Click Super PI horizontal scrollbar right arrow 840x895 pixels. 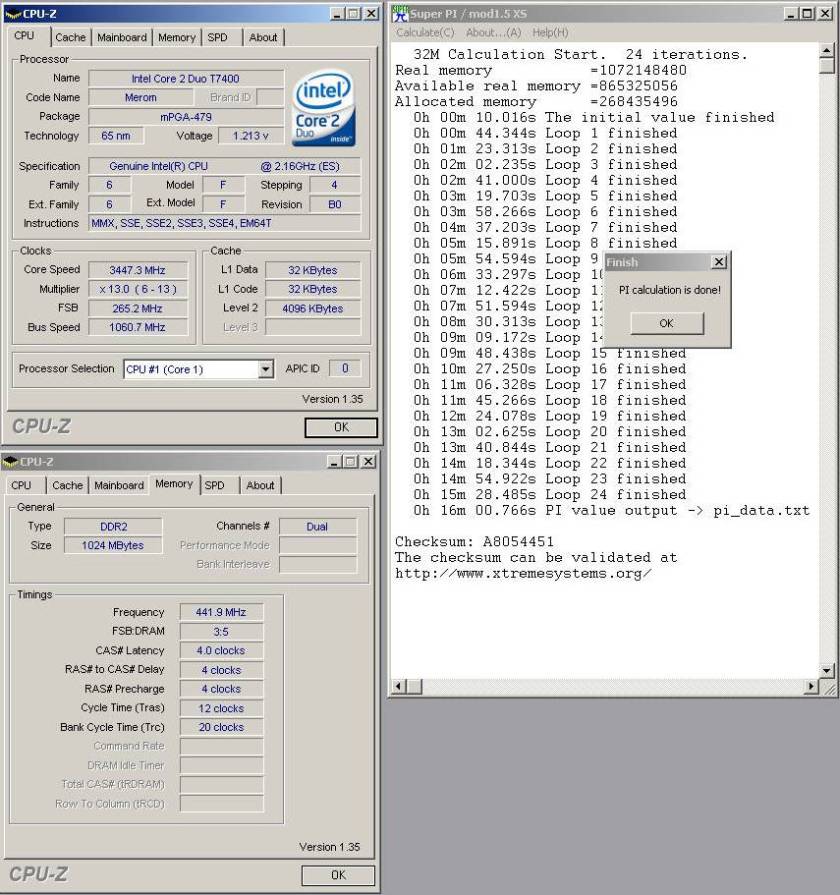tap(810, 686)
